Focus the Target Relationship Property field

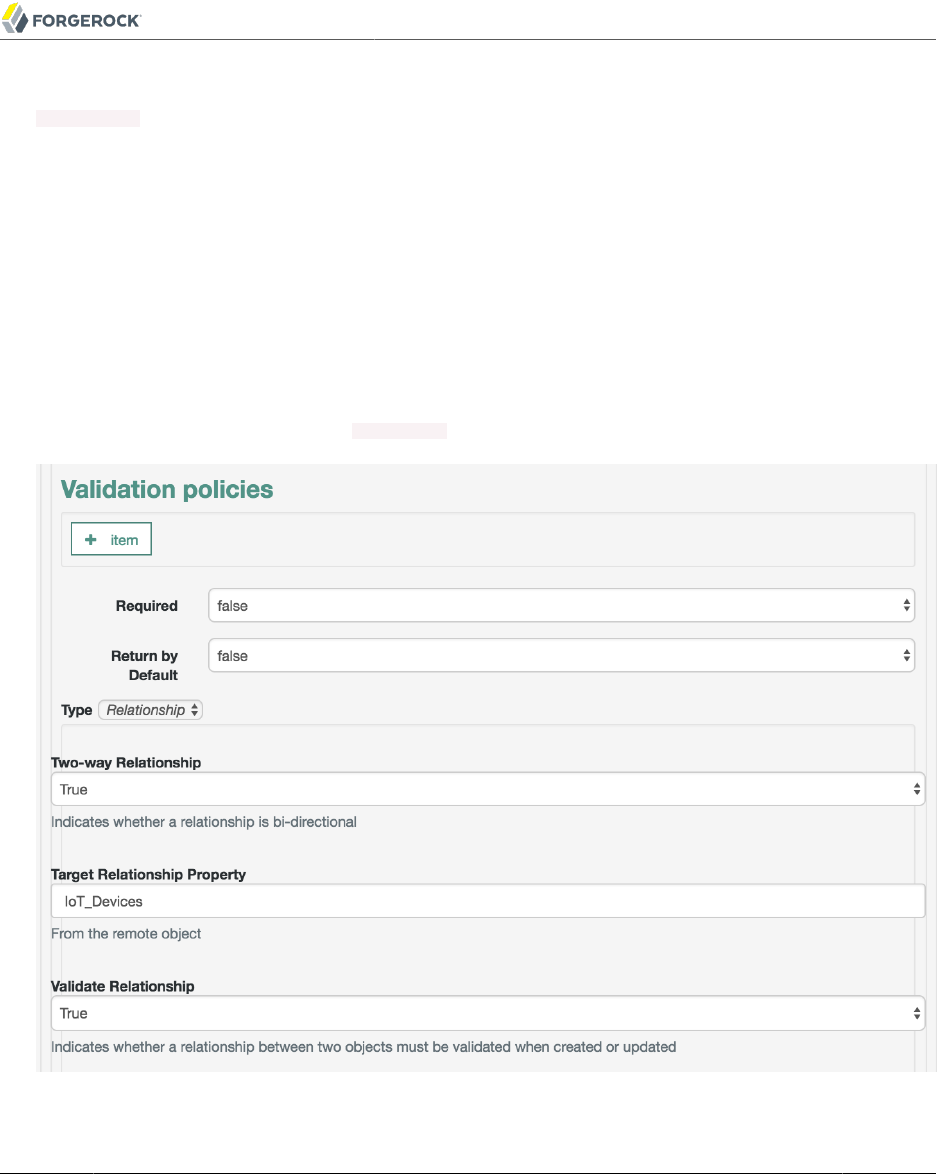488,901
